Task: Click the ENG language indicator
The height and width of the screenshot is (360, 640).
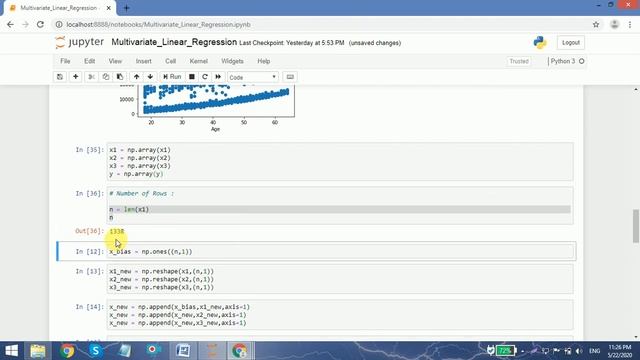Action: coord(595,351)
